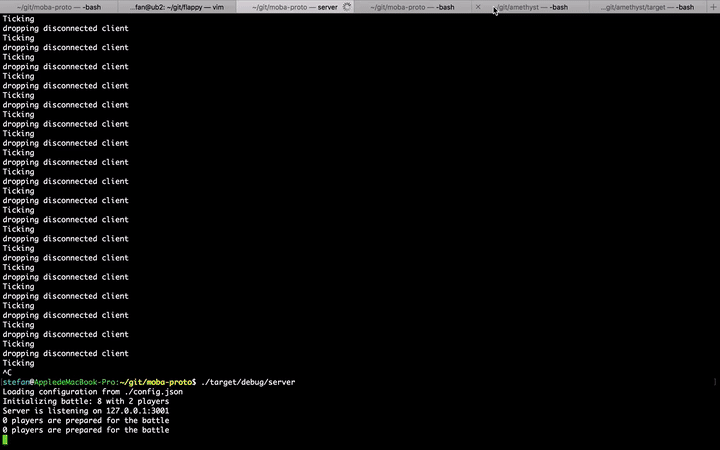This screenshot has height=450, width=720.
Task: Click the green terminal cursor block
Action: click(x=5, y=440)
